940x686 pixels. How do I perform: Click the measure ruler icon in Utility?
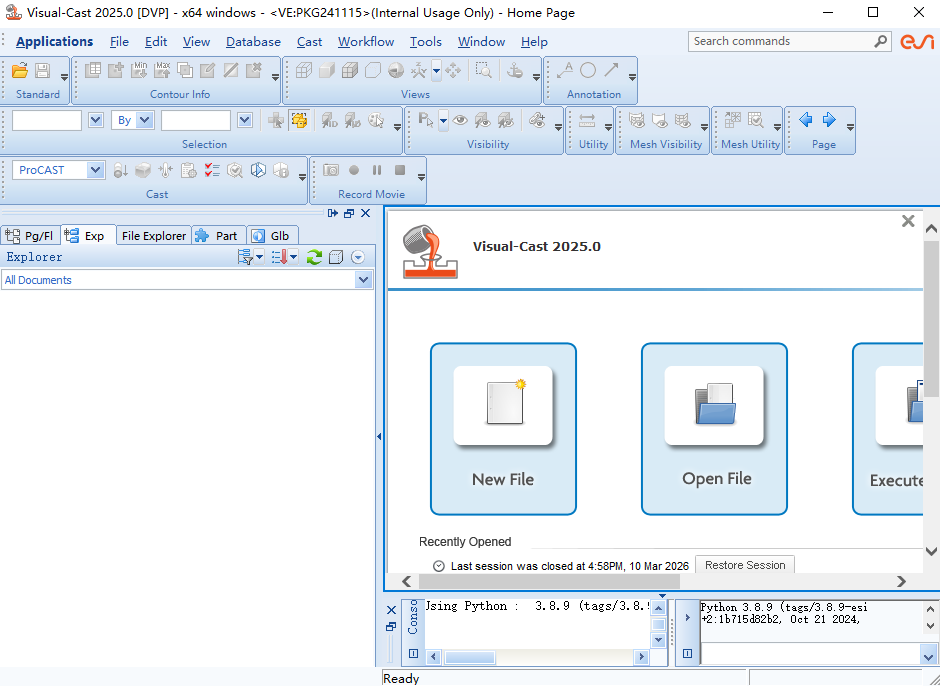click(x=587, y=120)
